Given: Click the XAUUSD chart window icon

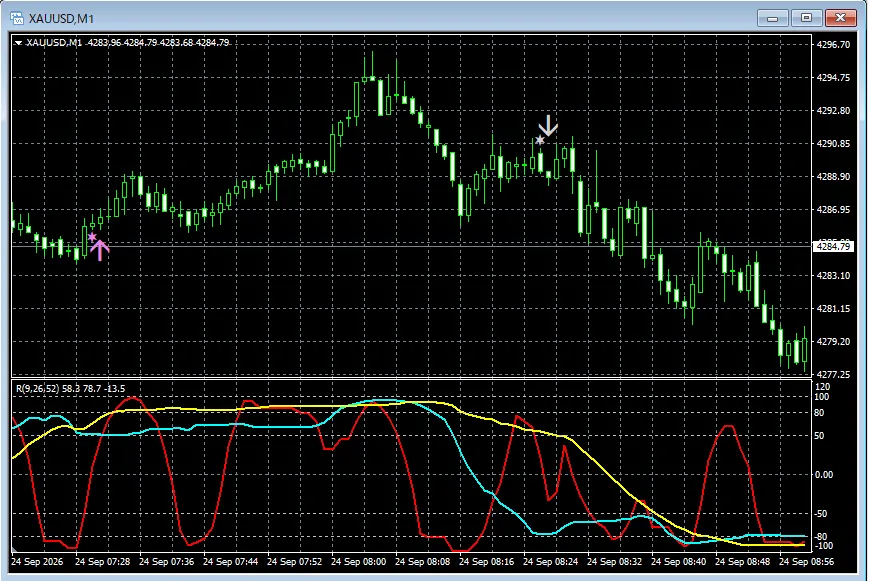Looking at the screenshot, I should pos(17,18).
